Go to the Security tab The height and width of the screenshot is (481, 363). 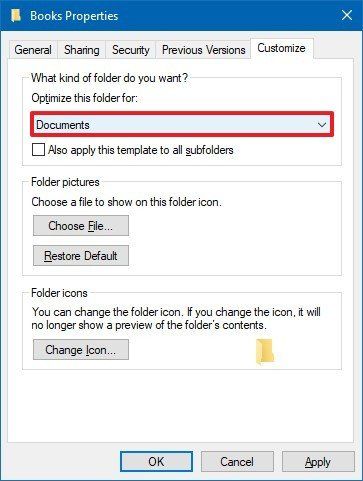[131, 50]
